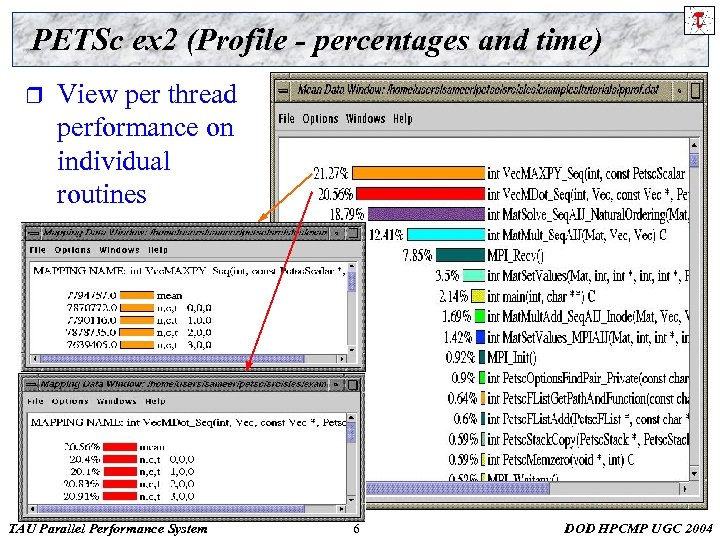Select the int VecMAXPY_Seq routine label
This screenshot has height=540, width=720.
tap(586, 174)
